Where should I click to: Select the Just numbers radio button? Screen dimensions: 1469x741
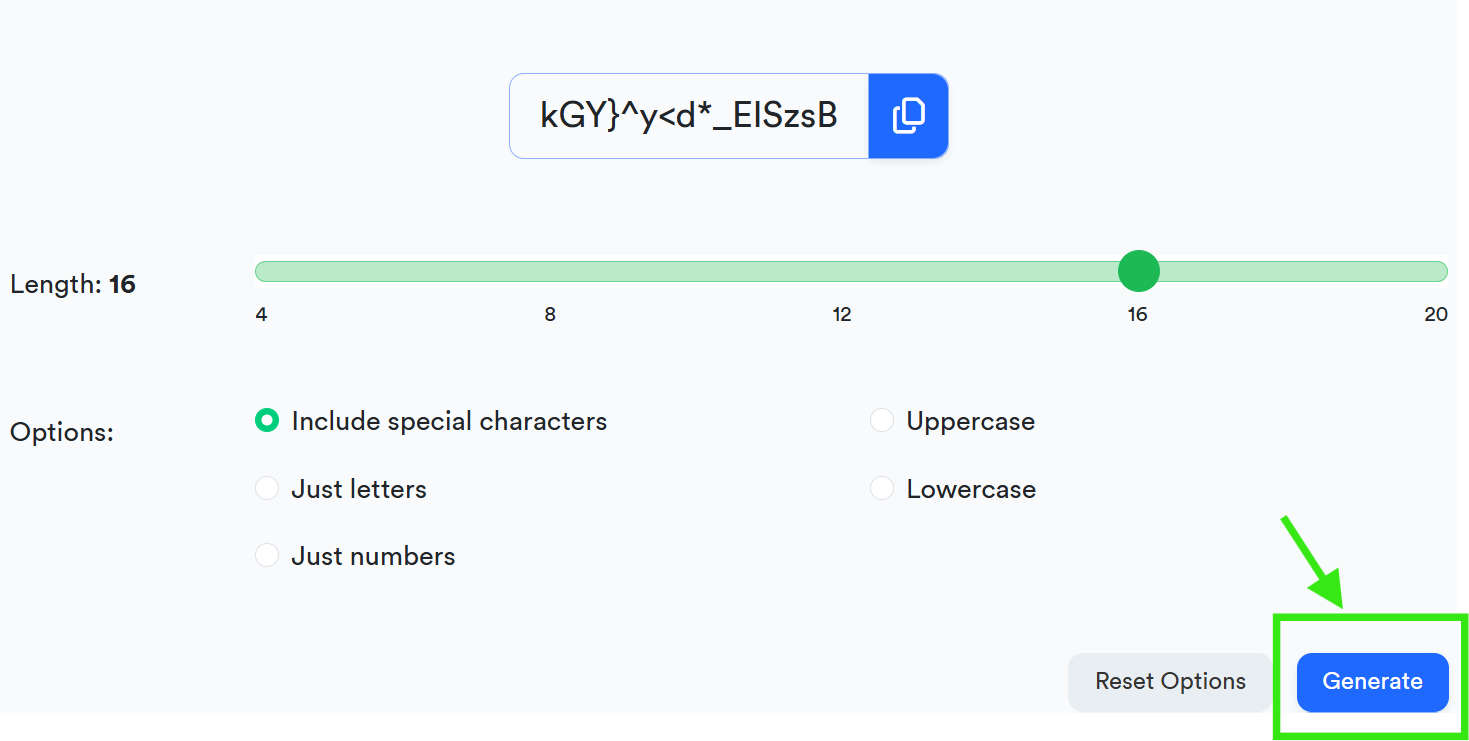(x=267, y=556)
